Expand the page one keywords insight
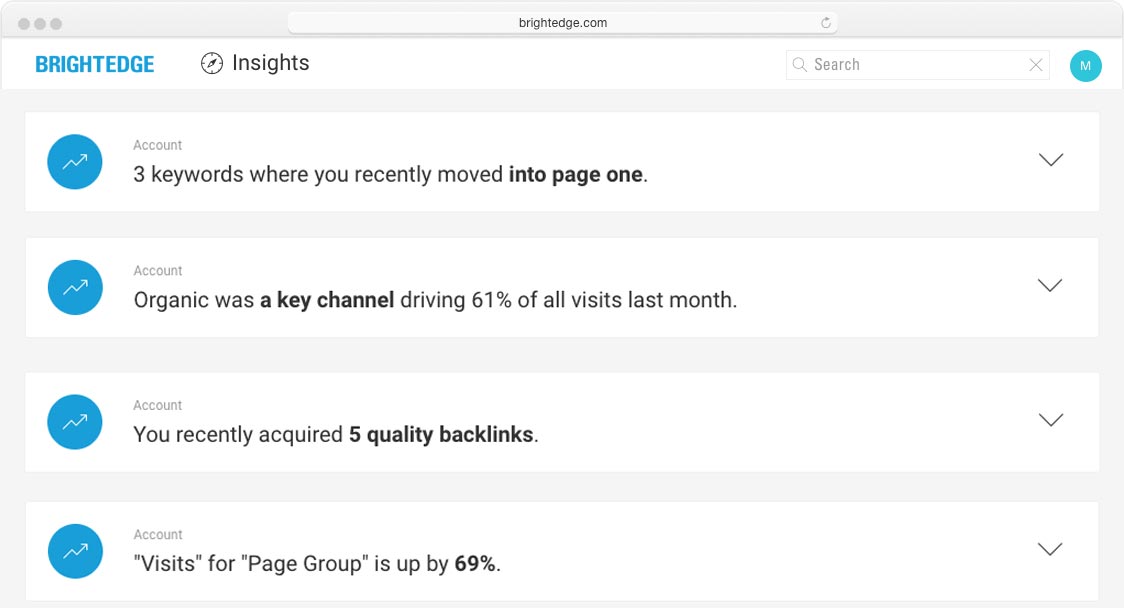The image size is (1124, 608). pos(1050,160)
